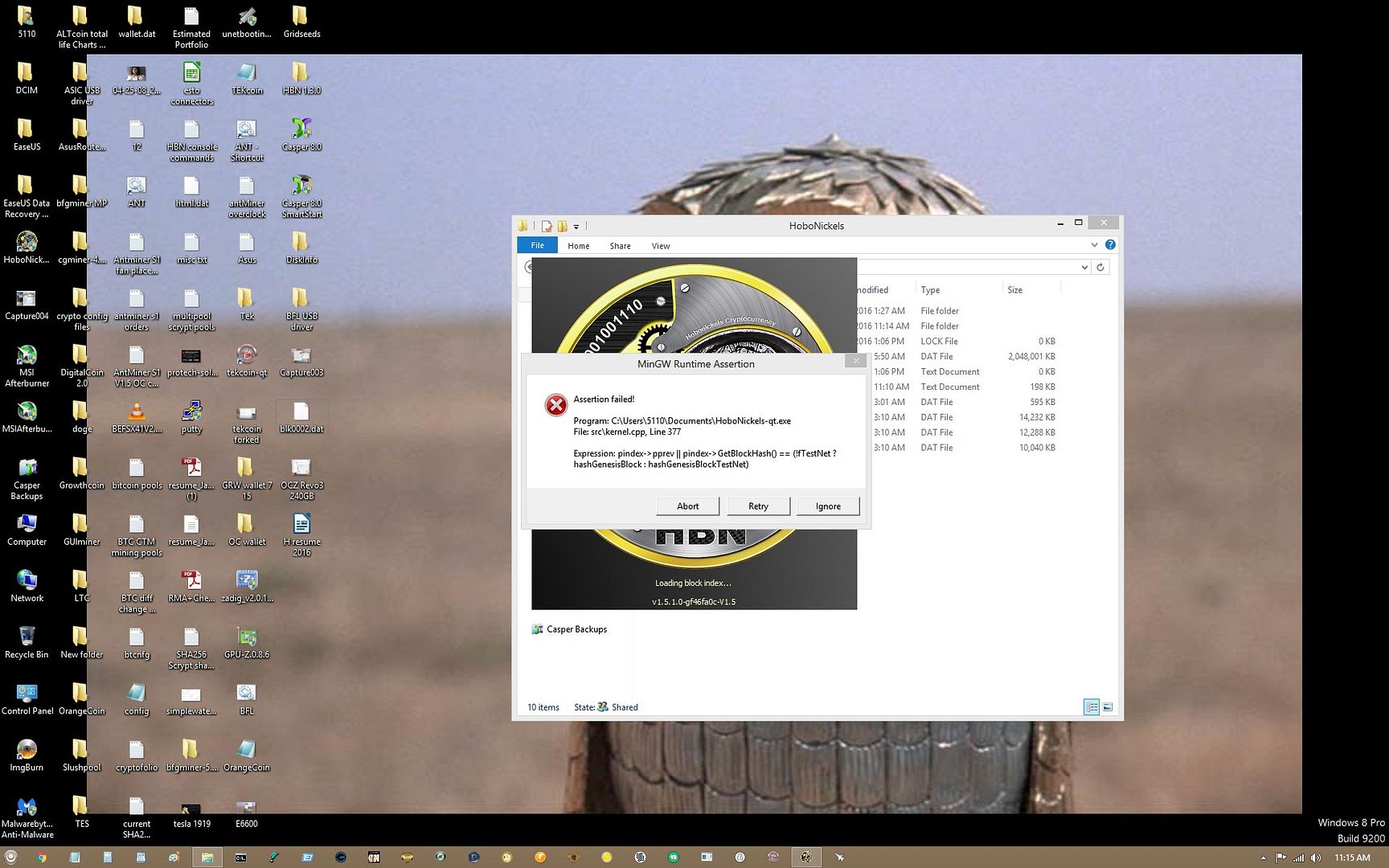Image resolution: width=1389 pixels, height=868 pixels.
Task: Open Network desktop icon
Action: pyautogui.click(x=27, y=587)
